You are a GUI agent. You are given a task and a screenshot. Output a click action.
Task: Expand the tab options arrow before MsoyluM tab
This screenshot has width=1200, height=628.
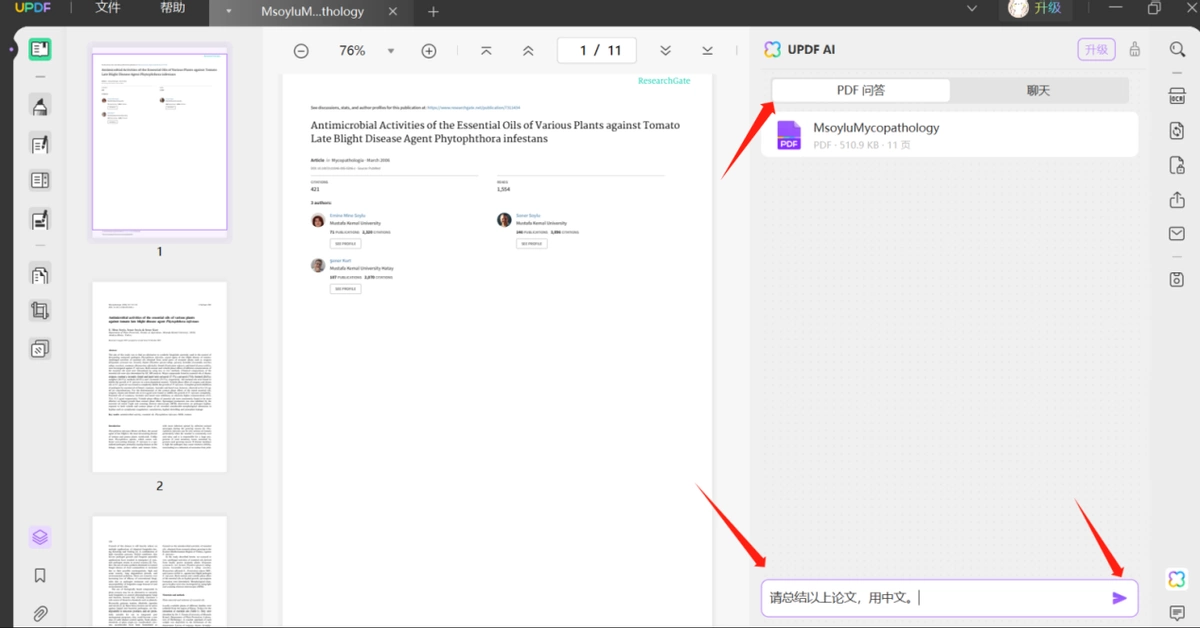[228, 12]
